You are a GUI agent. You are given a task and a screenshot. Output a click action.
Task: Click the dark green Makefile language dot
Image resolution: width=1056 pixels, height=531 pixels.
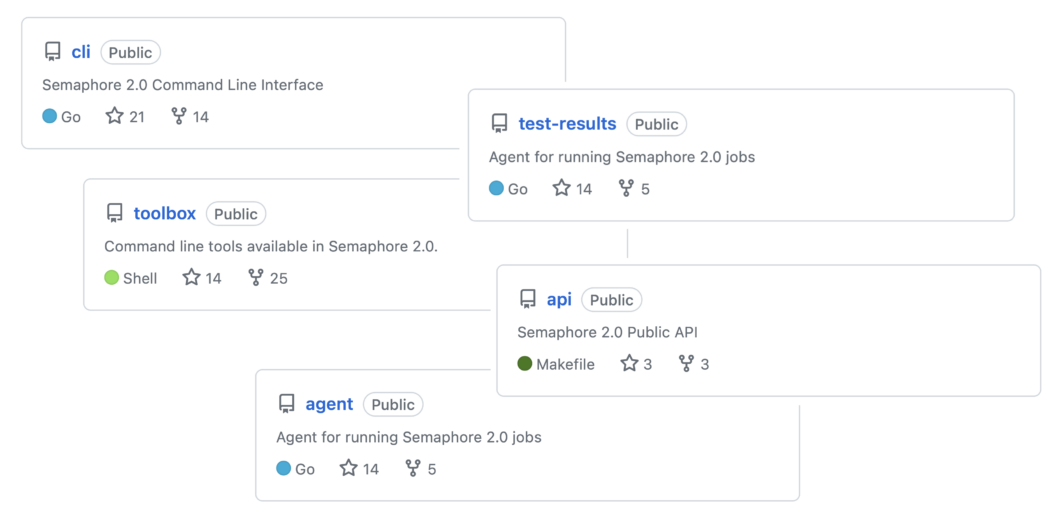click(525, 364)
